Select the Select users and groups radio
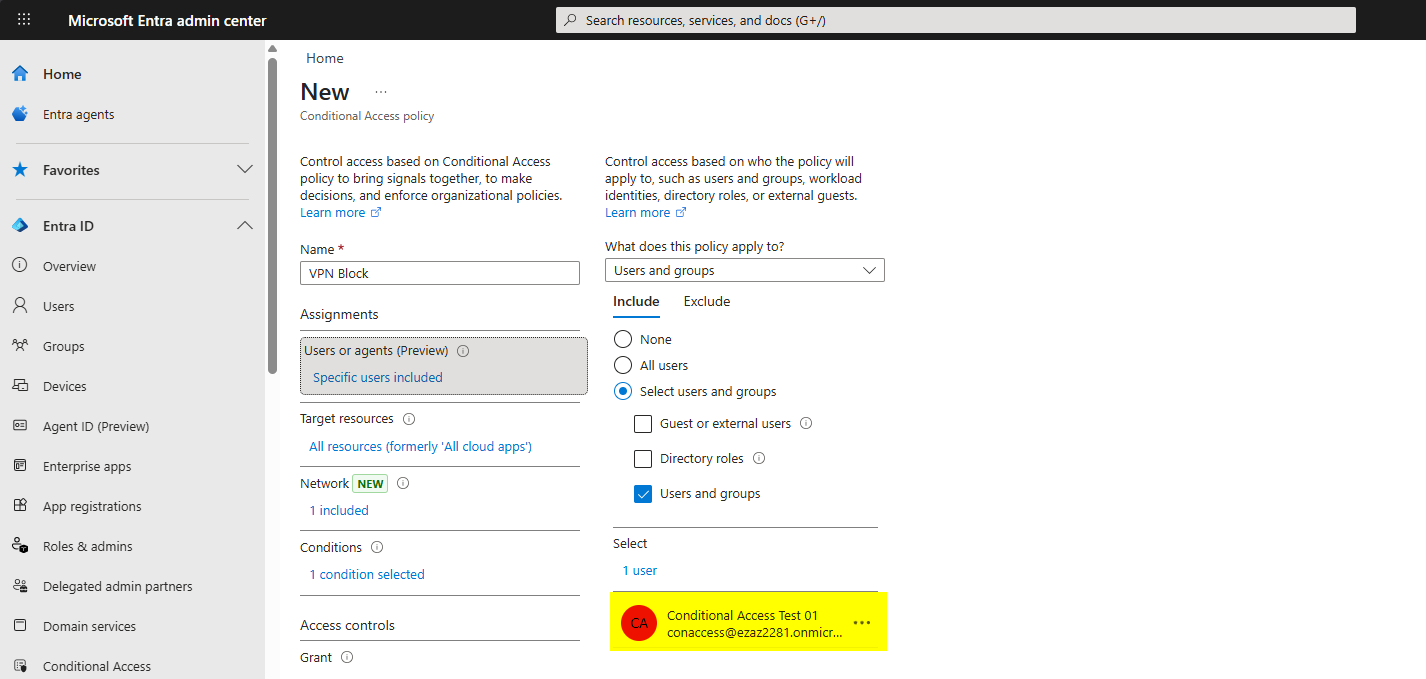The height and width of the screenshot is (679, 1426). point(623,391)
